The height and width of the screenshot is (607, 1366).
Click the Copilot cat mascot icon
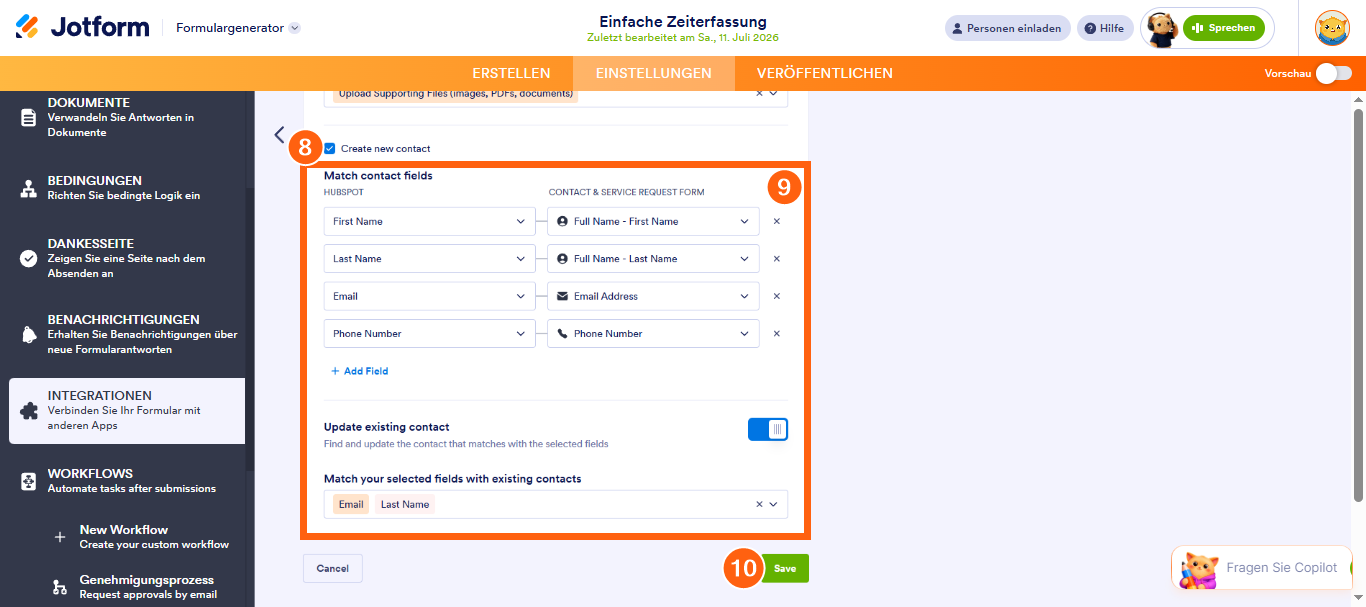[x=1197, y=569]
